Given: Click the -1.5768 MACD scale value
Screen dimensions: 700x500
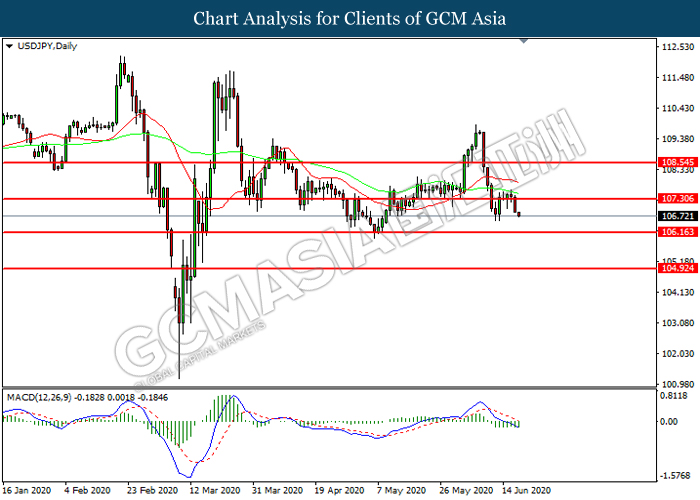Looking at the screenshot, I should 674,476.
